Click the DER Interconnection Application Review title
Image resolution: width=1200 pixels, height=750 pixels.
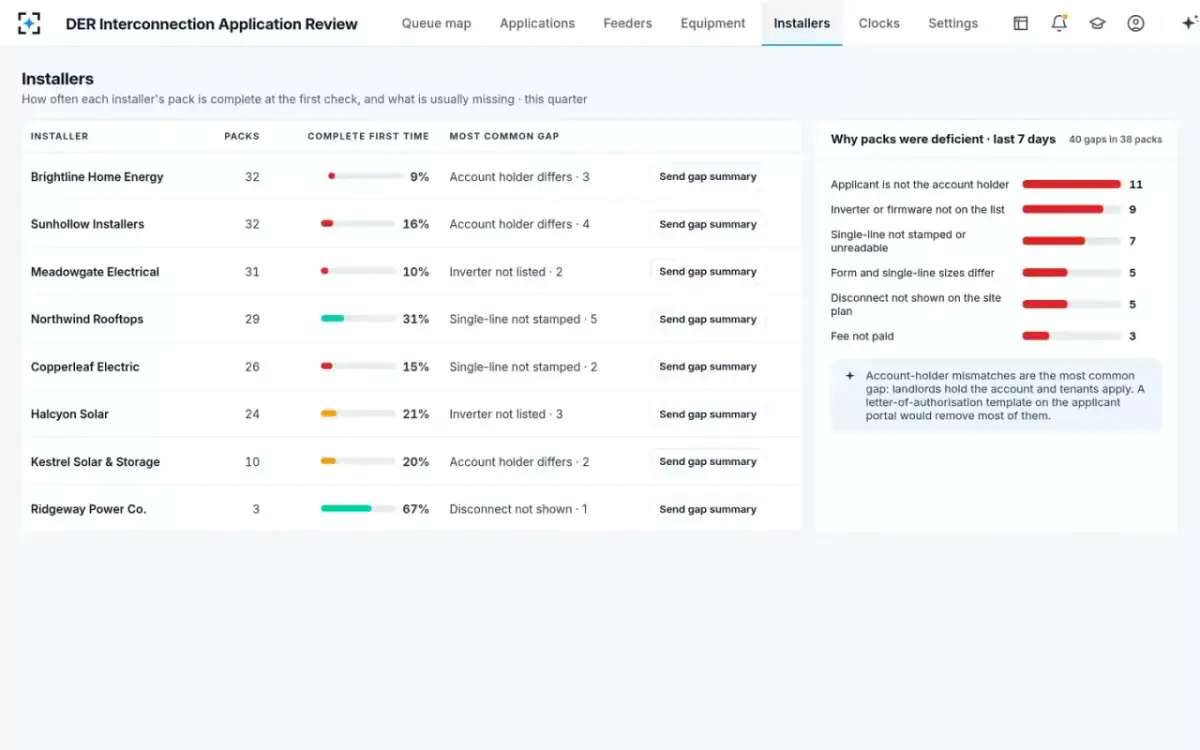[211, 24]
